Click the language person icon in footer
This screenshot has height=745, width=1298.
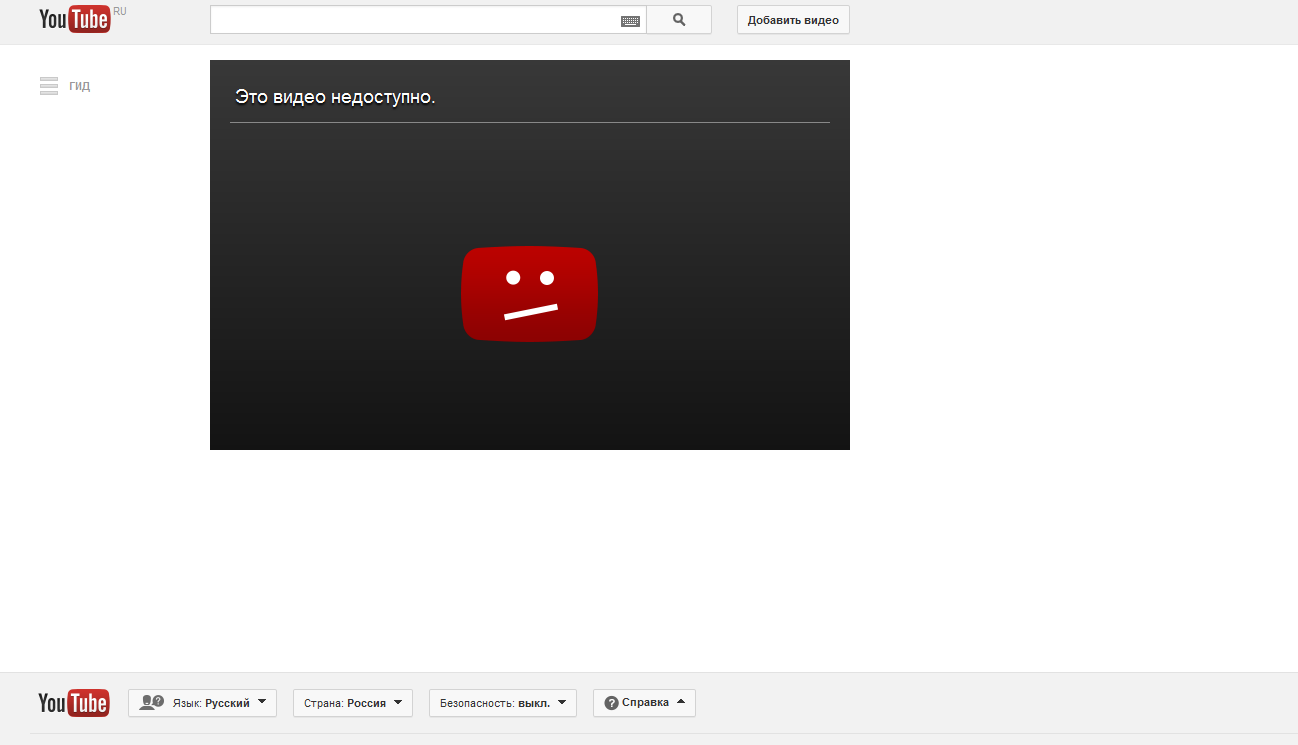point(152,703)
